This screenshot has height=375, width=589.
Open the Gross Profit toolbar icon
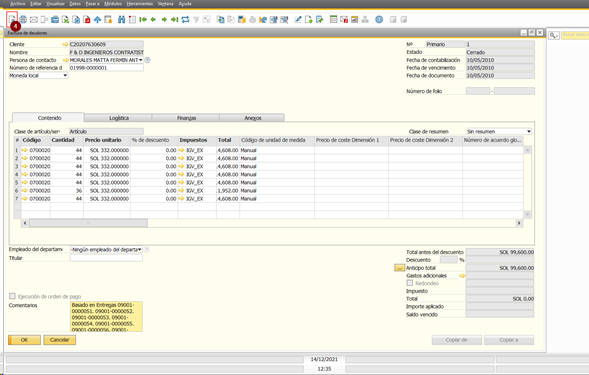242,19
